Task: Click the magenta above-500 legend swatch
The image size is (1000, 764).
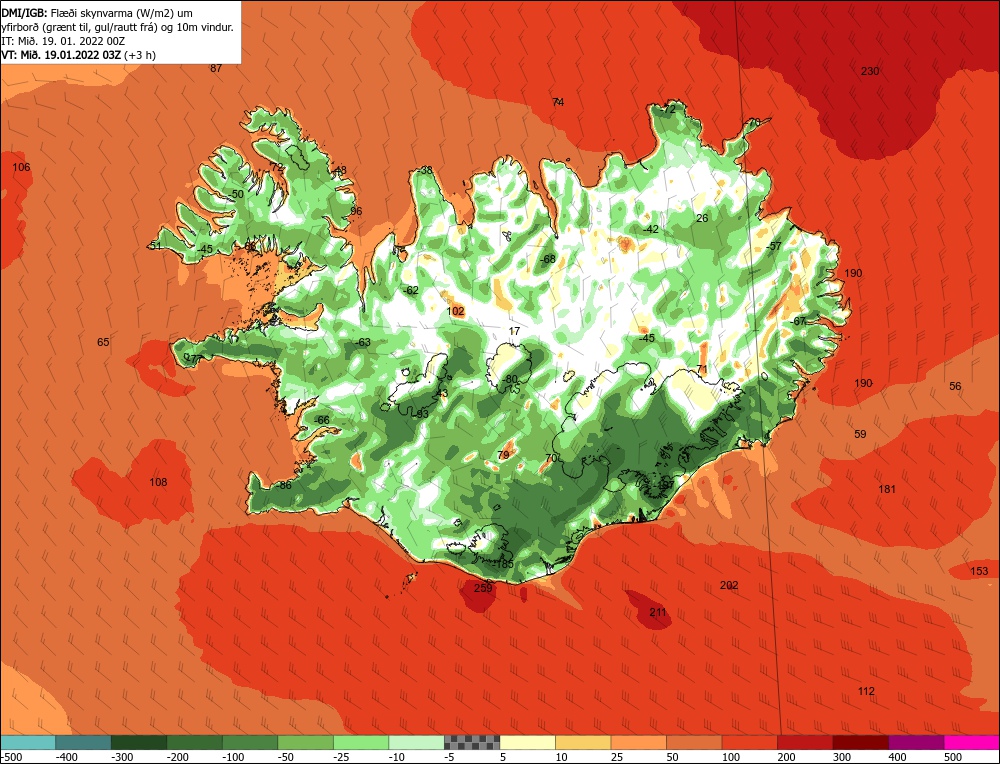Action: click(971, 742)
